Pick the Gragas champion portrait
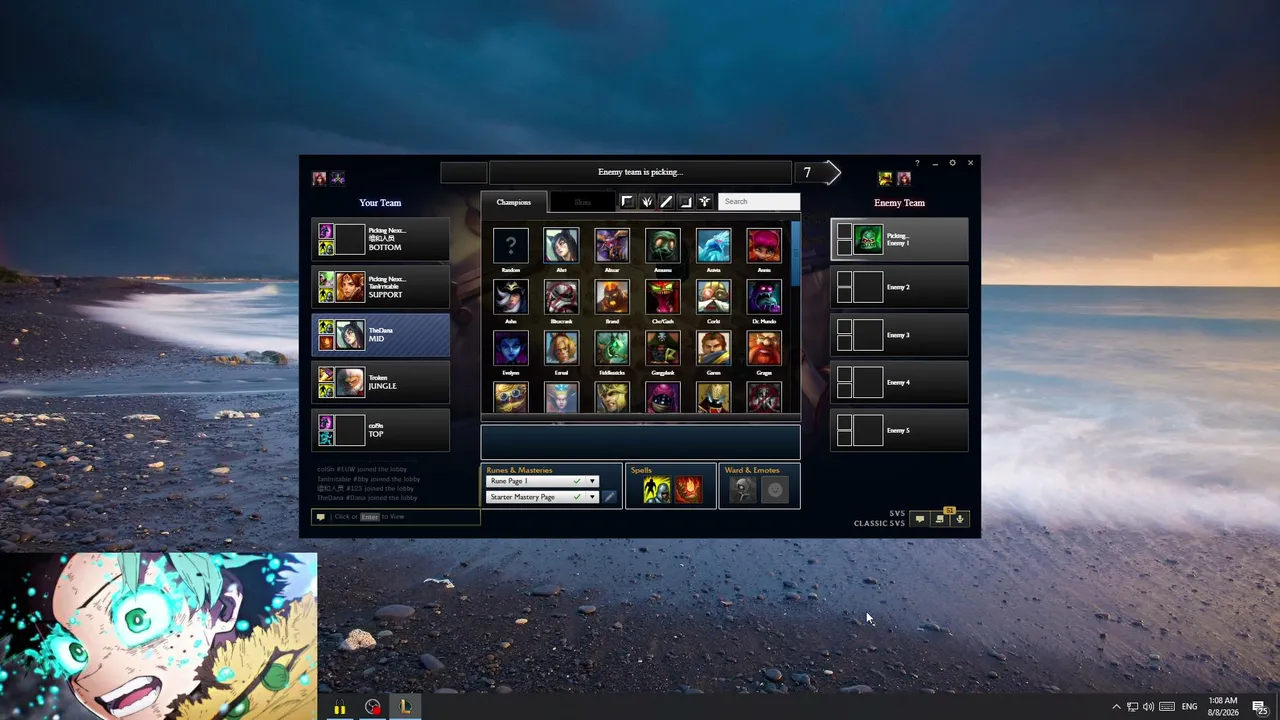1280x720 pixels. (x=764, y=348)
